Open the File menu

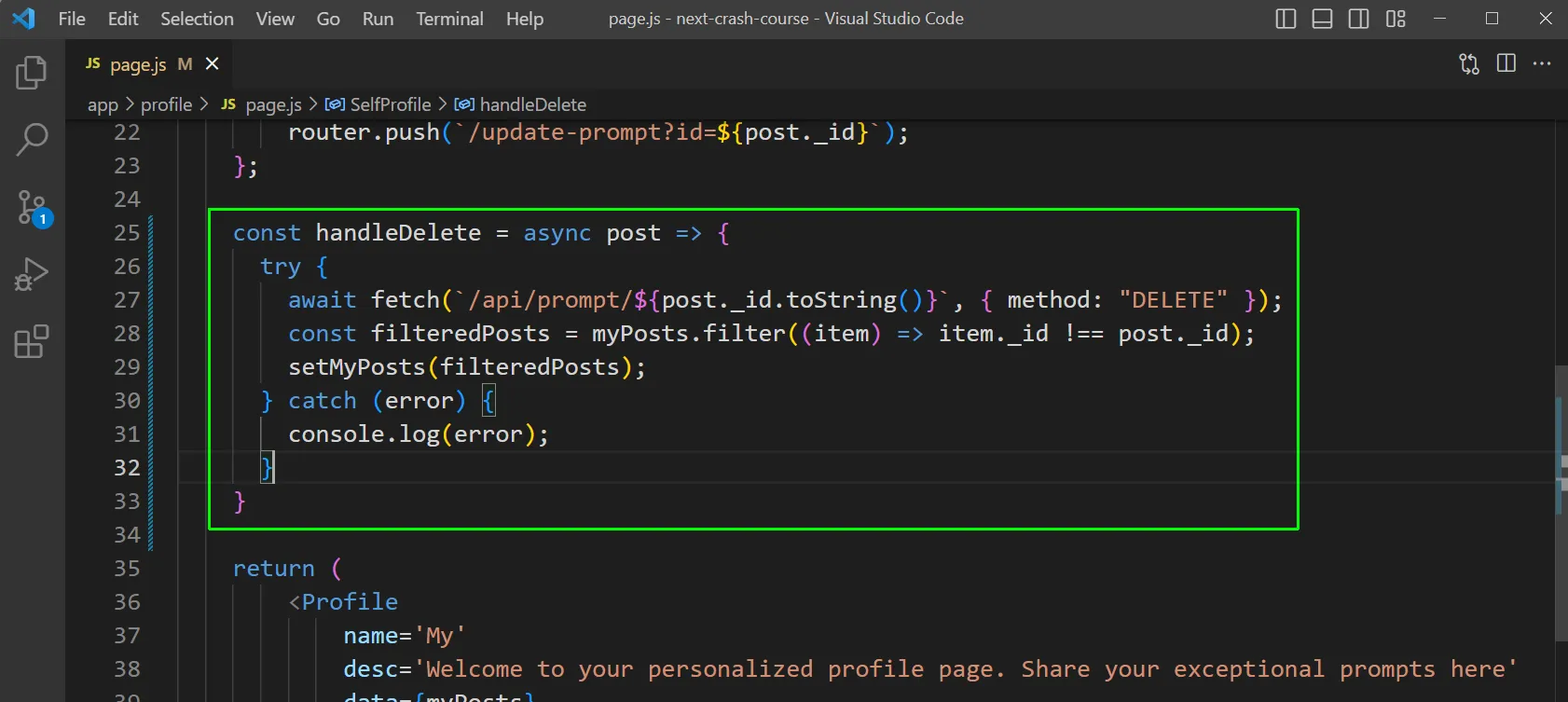pos(72,19)
